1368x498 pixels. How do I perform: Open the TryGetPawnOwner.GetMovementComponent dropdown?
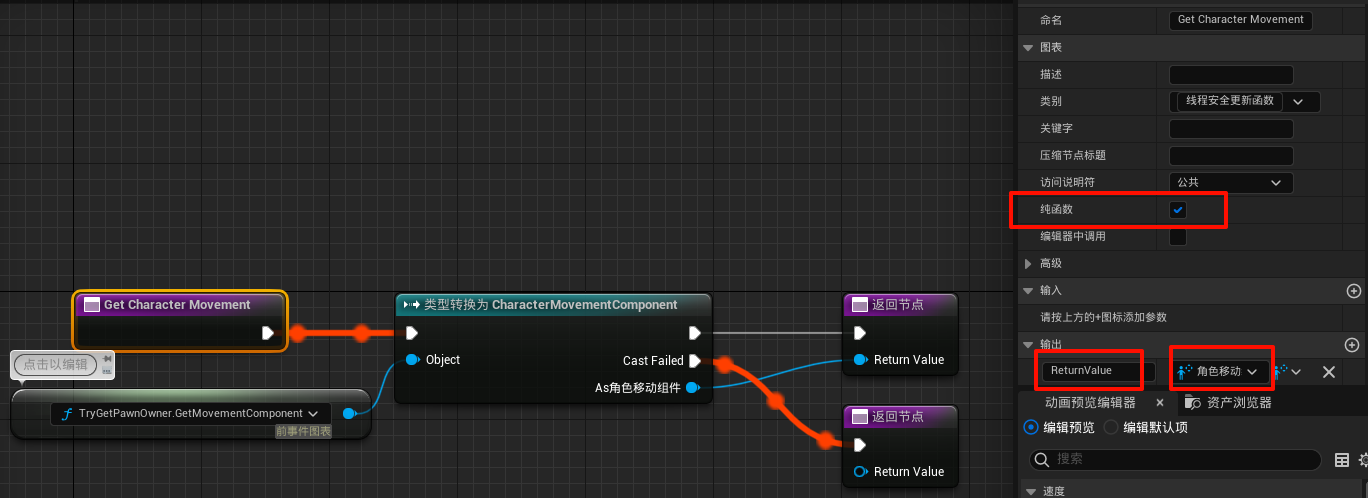coord(191,413)
